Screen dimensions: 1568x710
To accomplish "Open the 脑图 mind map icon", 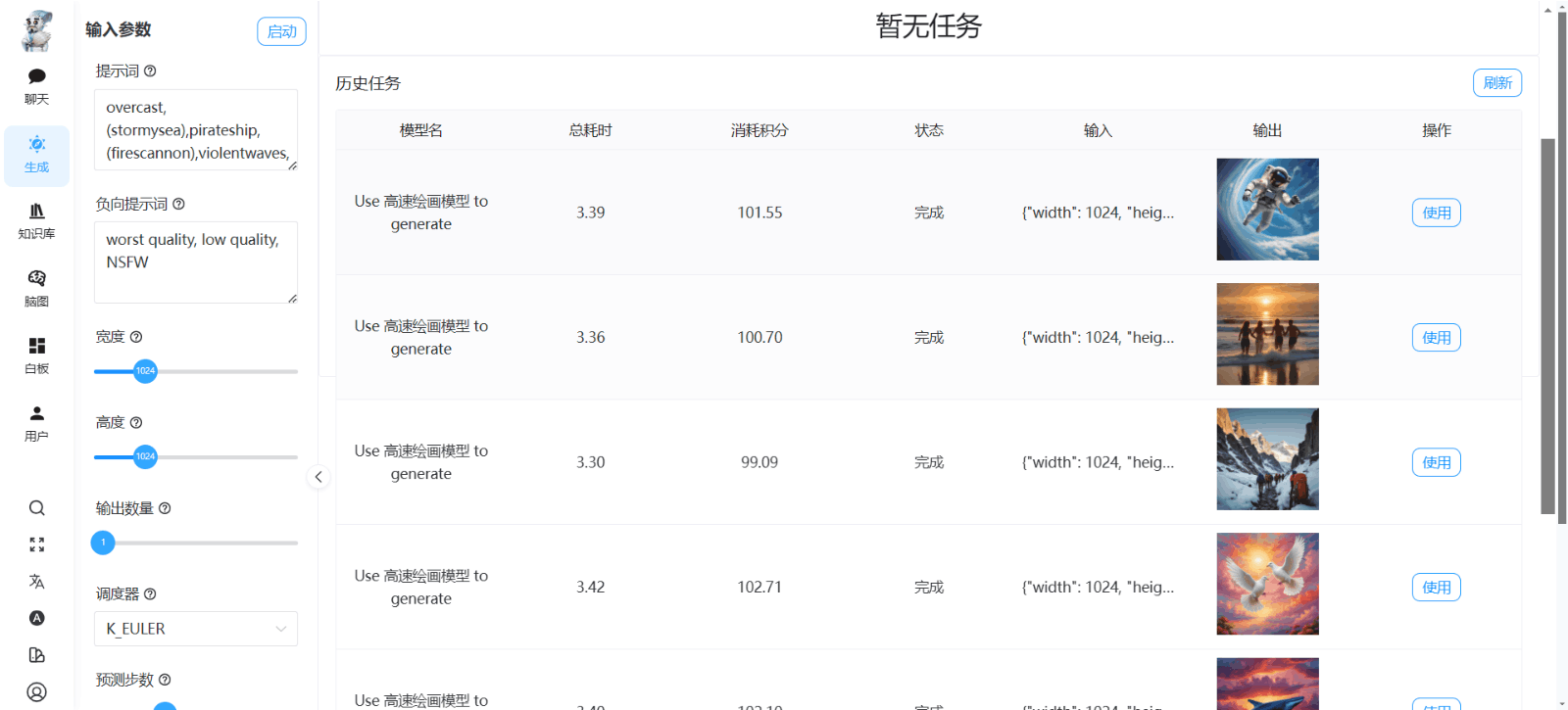I will point(36,288).
